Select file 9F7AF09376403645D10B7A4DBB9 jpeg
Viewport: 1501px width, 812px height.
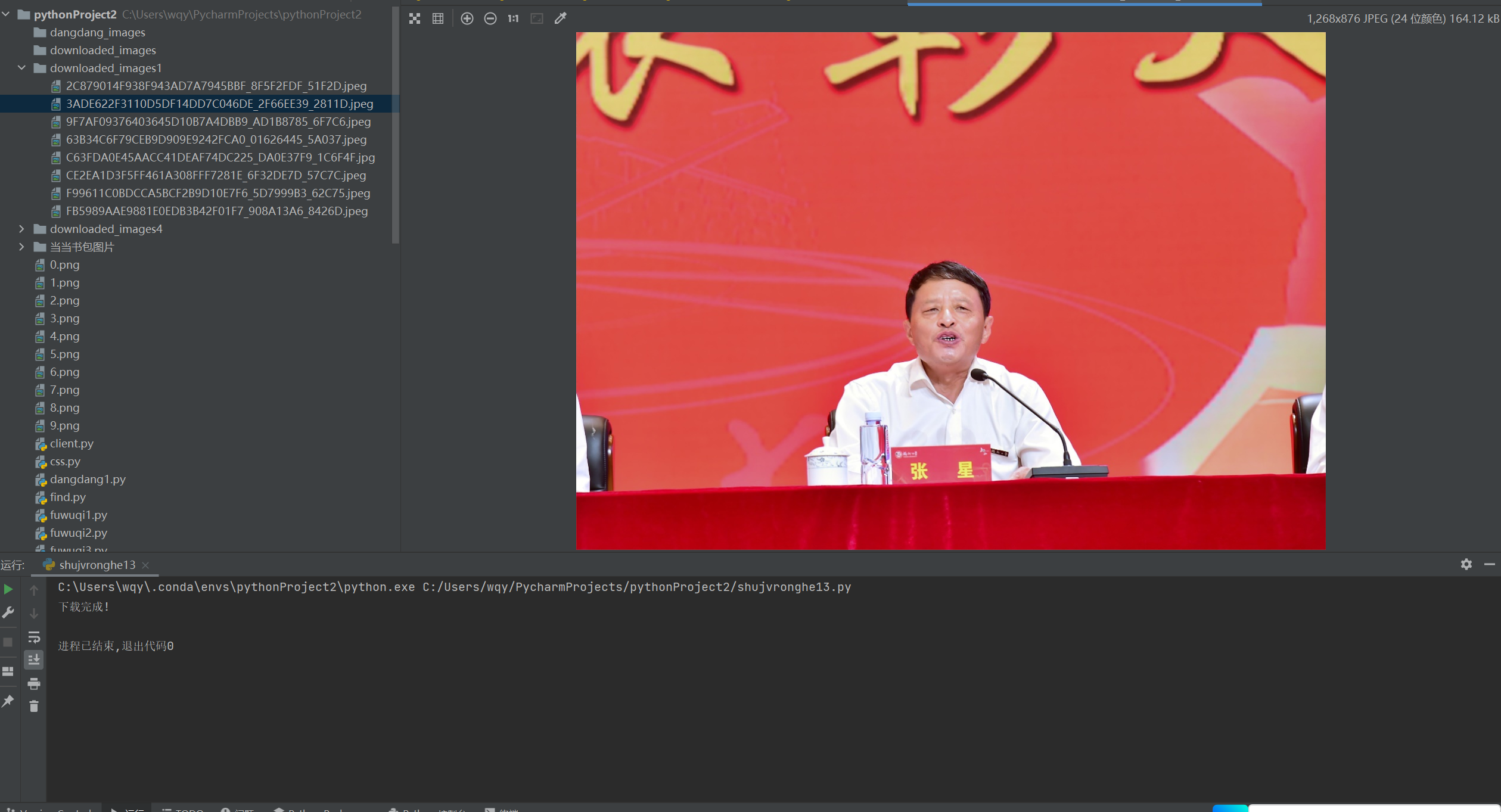(x=218, y=122)
